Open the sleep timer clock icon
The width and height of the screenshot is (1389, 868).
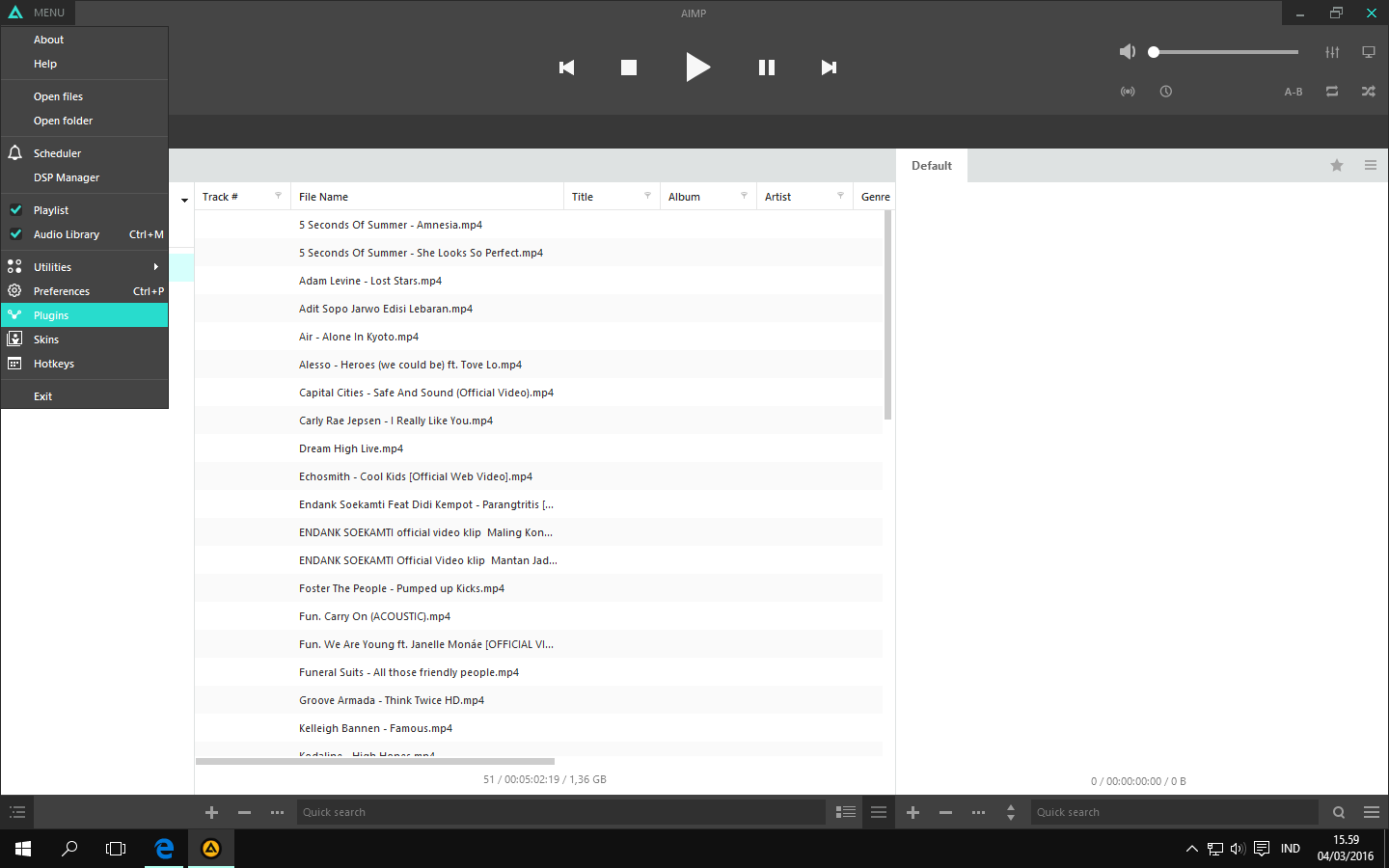1166,92
